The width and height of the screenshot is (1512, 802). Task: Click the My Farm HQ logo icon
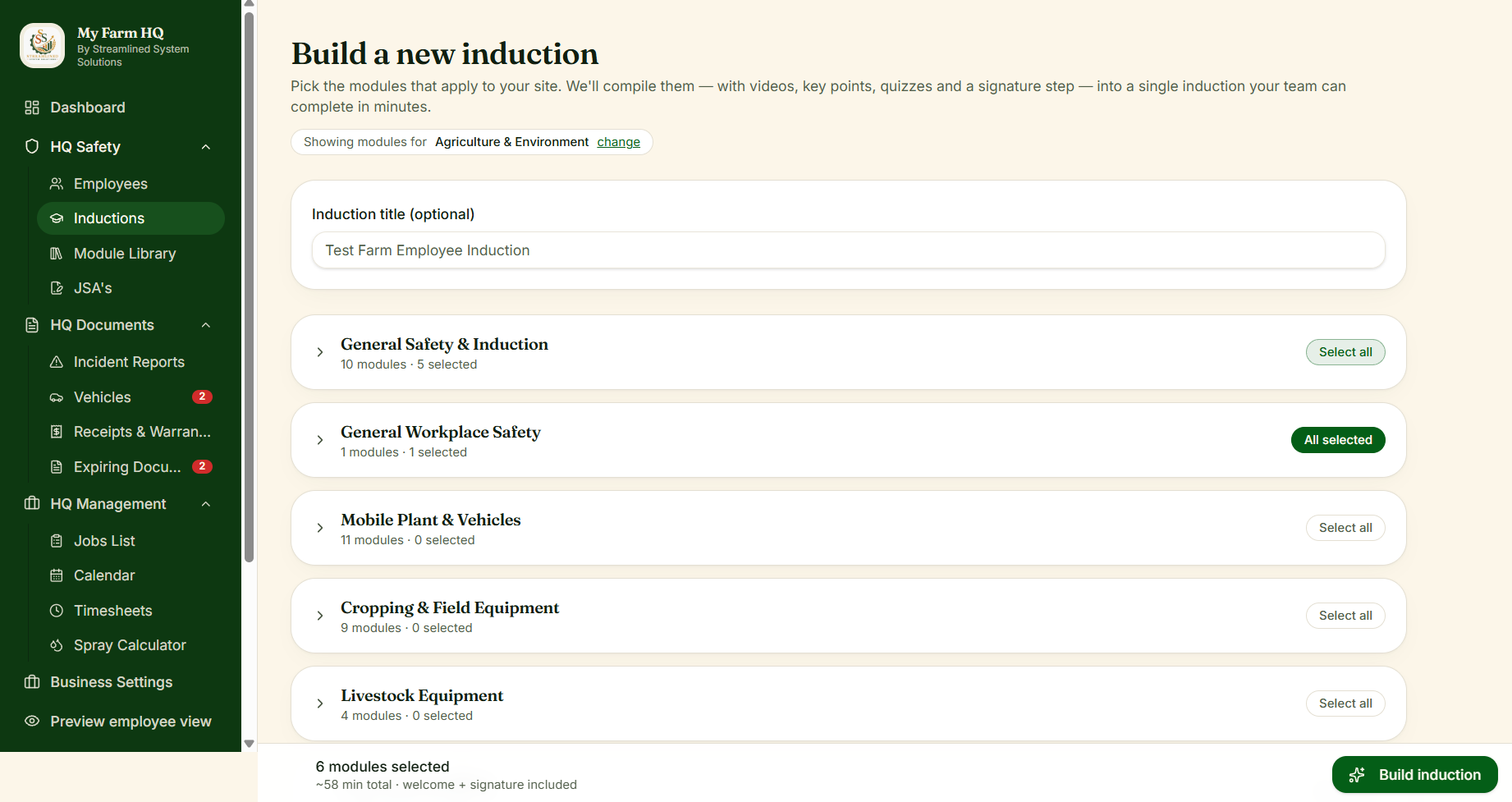point(42,45)
